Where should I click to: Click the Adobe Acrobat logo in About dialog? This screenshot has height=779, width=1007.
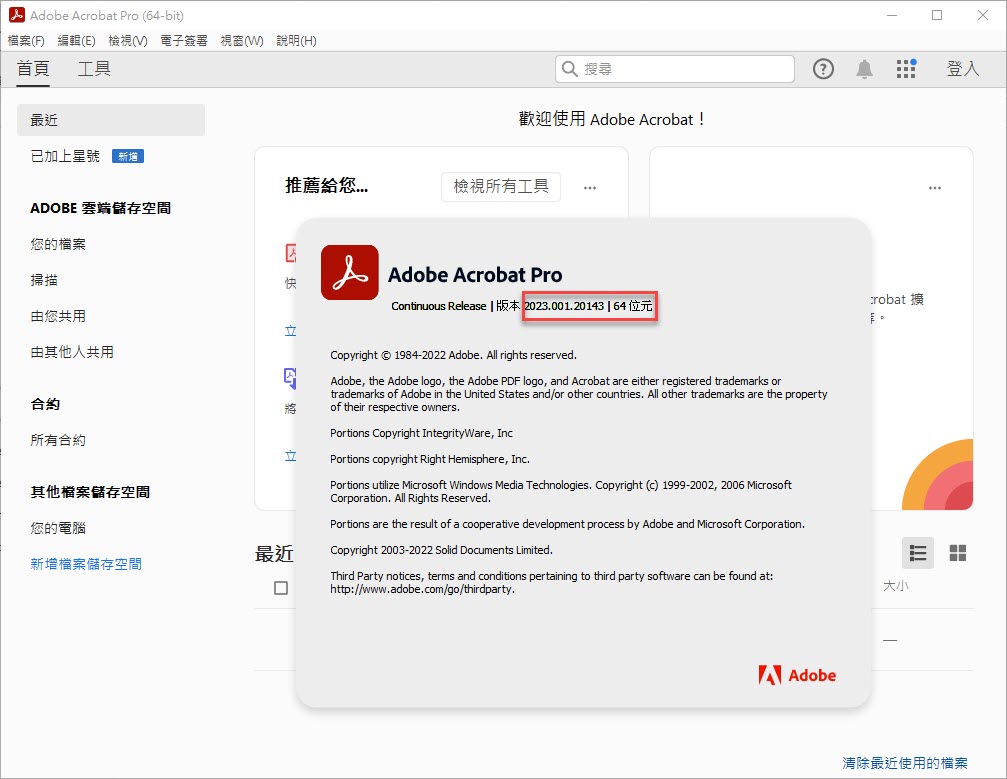(349, 273)
